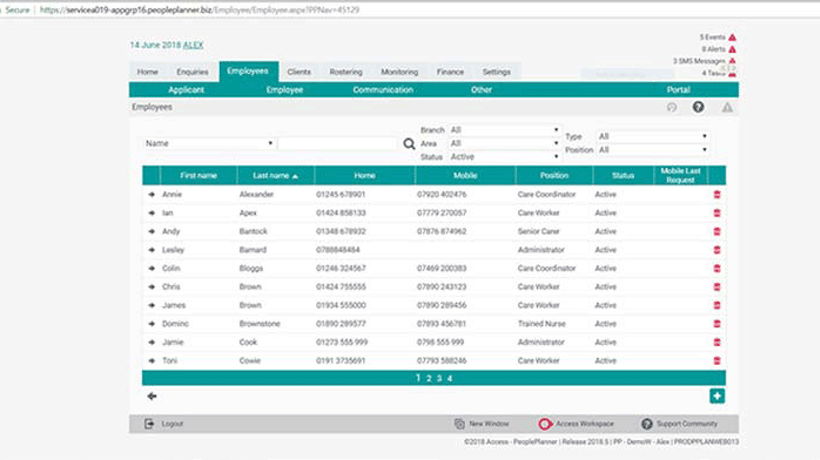820x460 pixels.
Task: Click the bin icon for Colin Bloggs
Action: (717, 268)
